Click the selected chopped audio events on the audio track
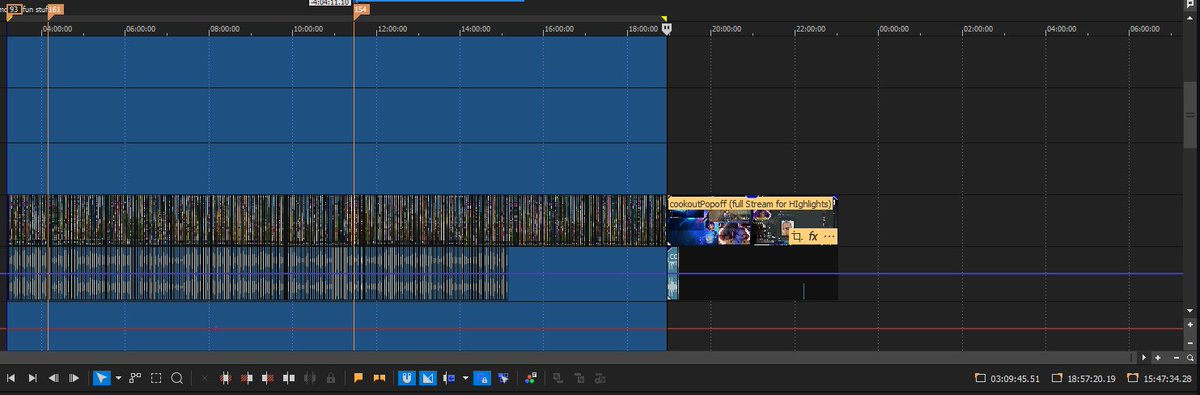Screen dimensions: 1200x395 pos(258,274)
